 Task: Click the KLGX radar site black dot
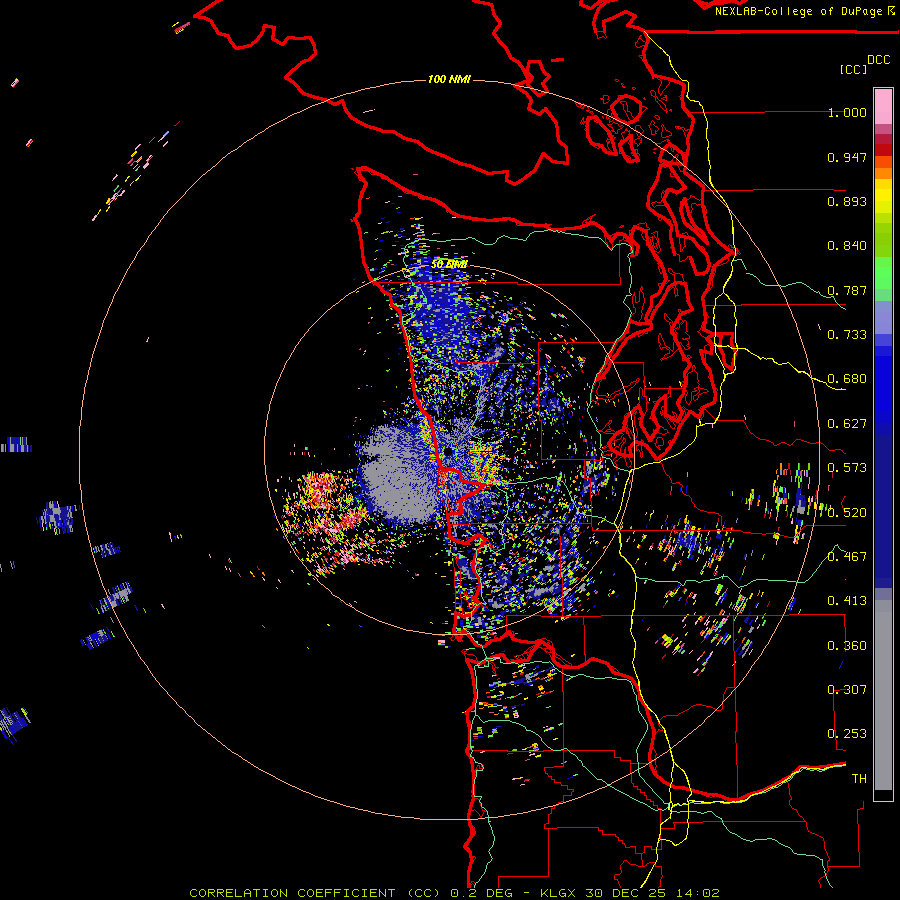448,452
